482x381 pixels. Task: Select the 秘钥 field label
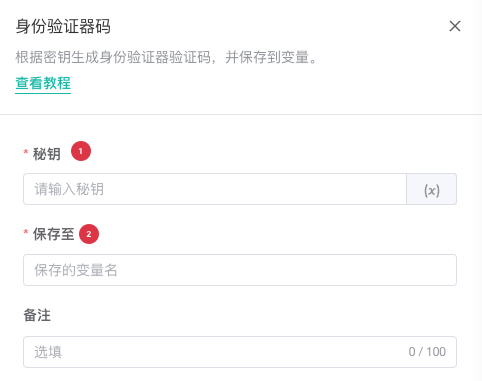click(47, 154)
